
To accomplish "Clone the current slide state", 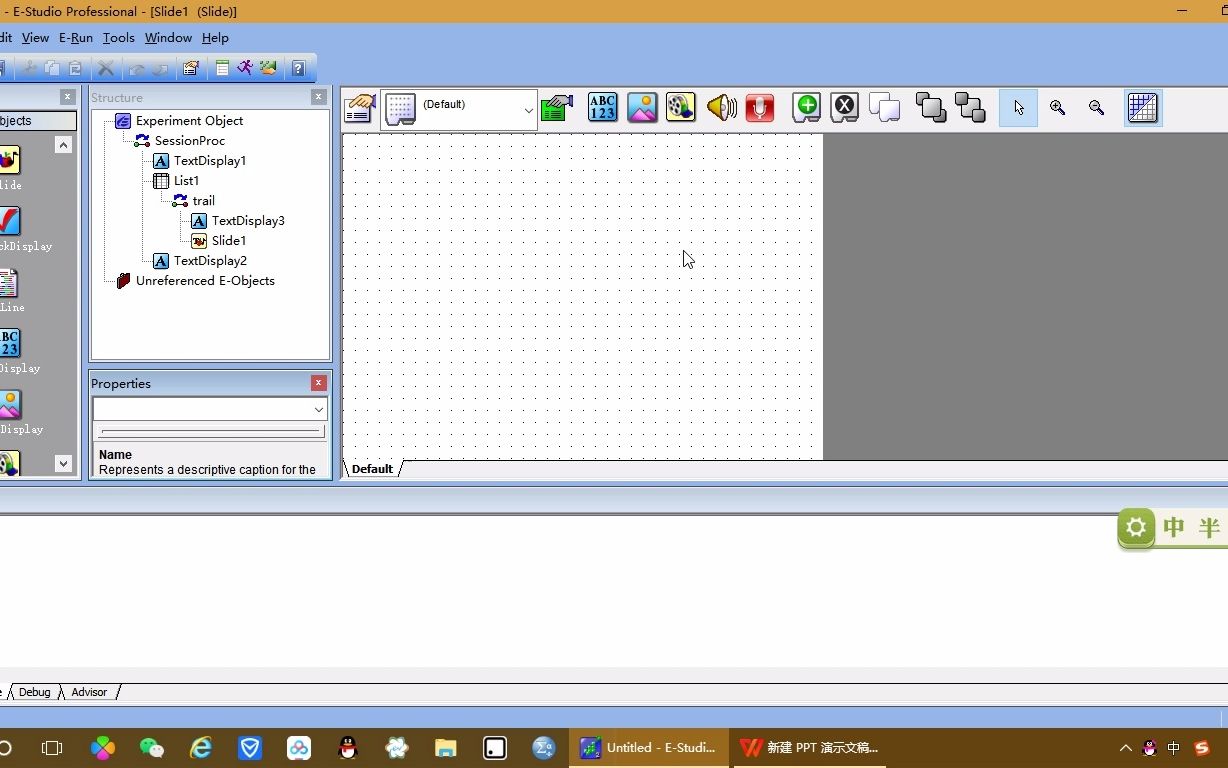I will coord(885,108).
